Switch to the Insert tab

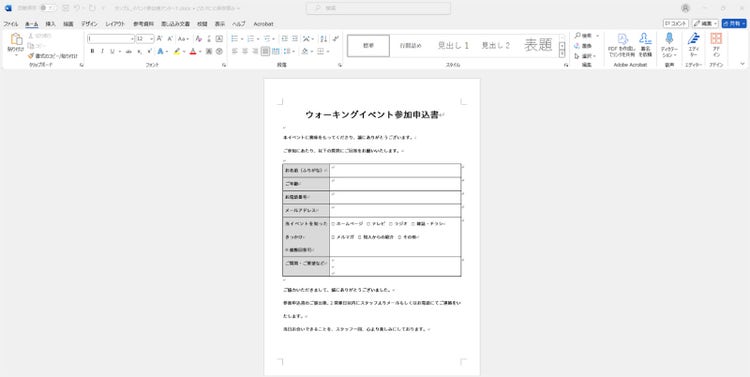pyautogui.click(x=50, y=24)
